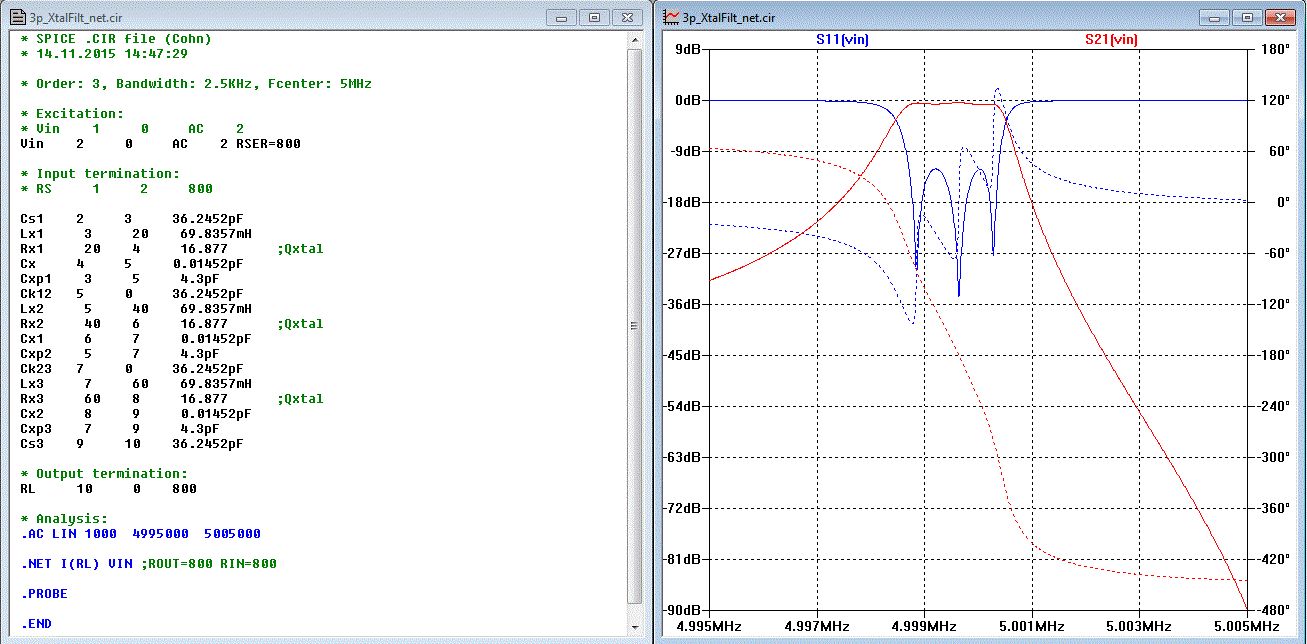Maximize the waveform plot window

(x=1247, y=17)
